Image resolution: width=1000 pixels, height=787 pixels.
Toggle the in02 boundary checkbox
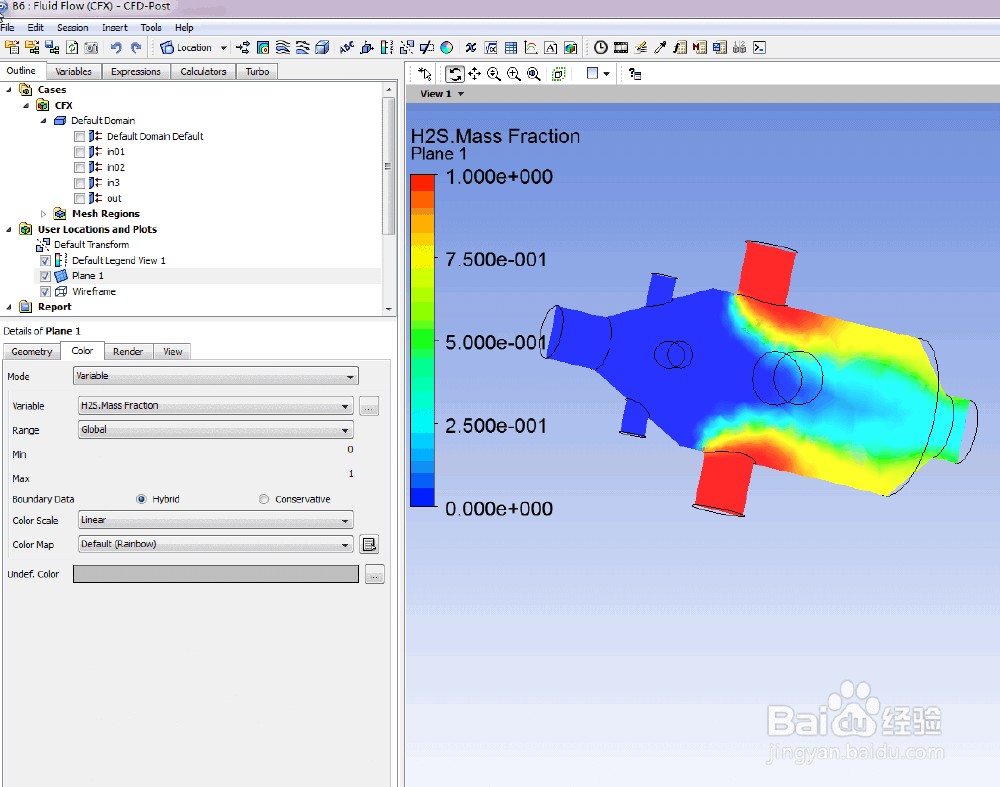coord(79,167)
